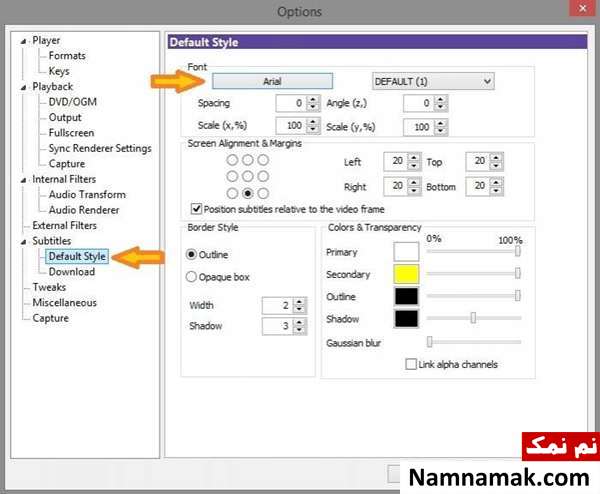Viewport: 600px width, 494px height.
Task: Decrease Bottom margin with the down arrow
Action: pyautogui.click(x=496, y=191)
